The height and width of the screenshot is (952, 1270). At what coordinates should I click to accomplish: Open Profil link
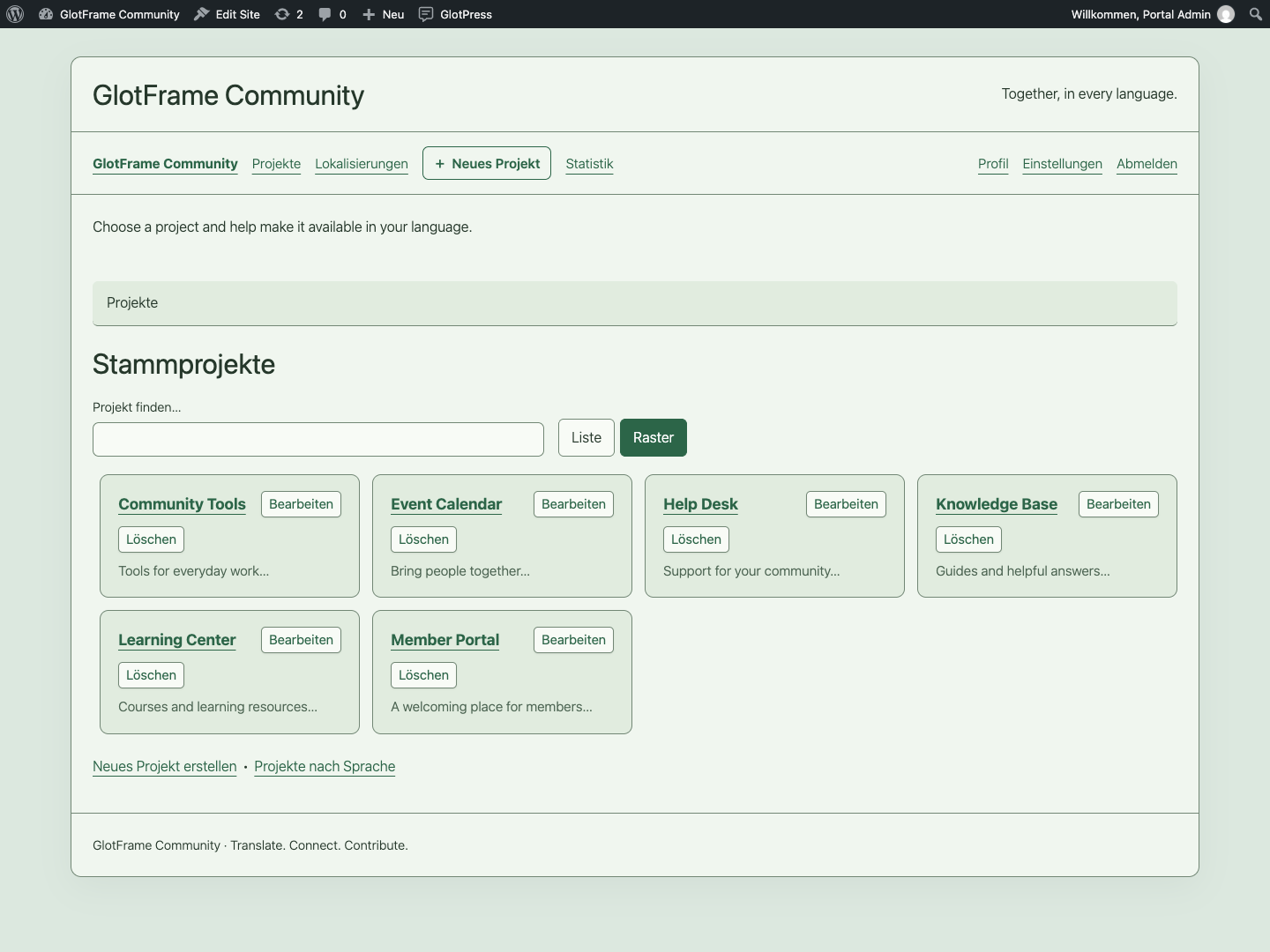pyautogui.click(x=993, y=164)
